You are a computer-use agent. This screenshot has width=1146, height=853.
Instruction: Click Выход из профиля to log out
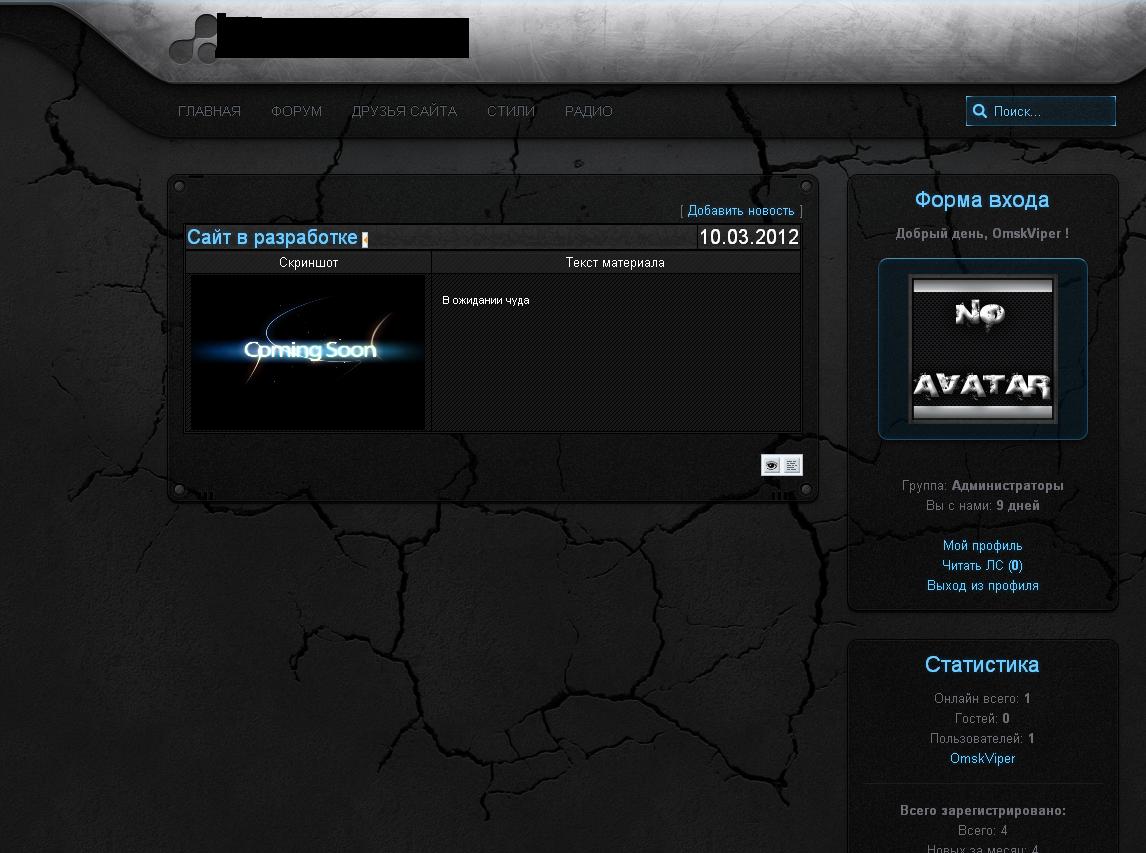(x=982, y=586)
